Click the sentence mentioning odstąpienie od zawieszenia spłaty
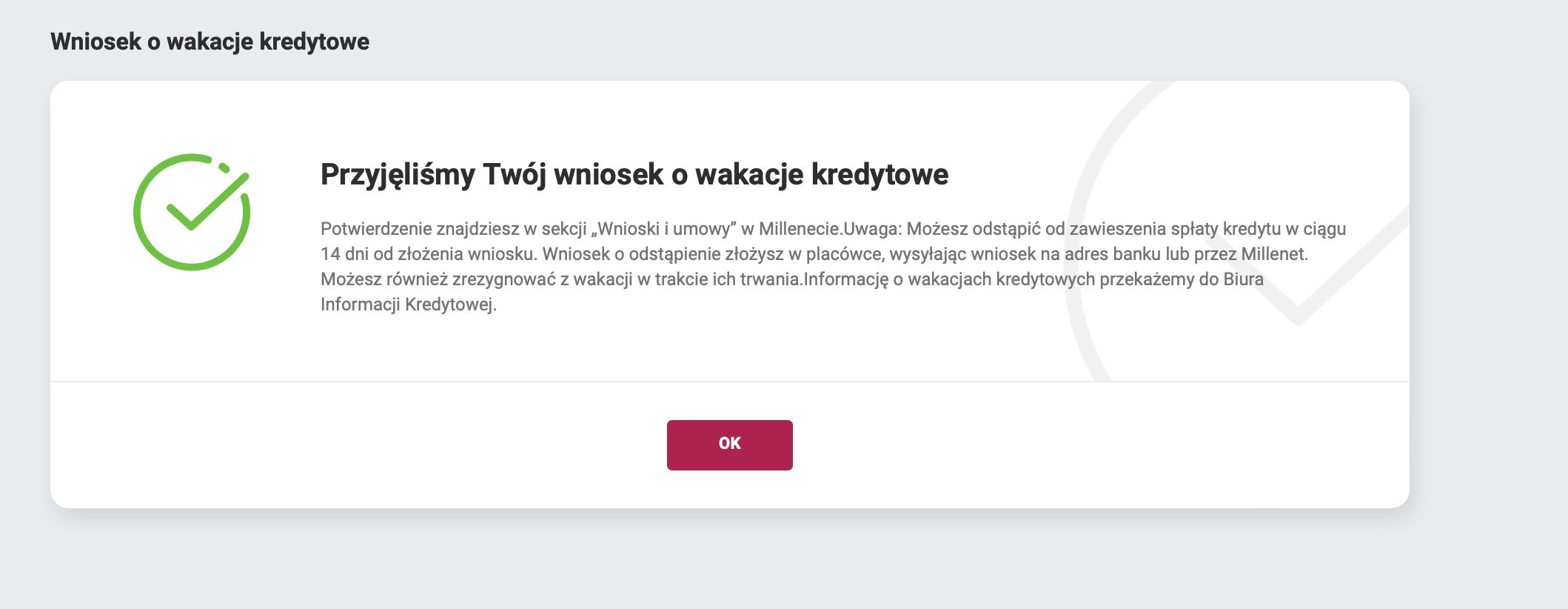This screenshot has height=609, width=1568. pyautogui.click(x=1110, y=230)
